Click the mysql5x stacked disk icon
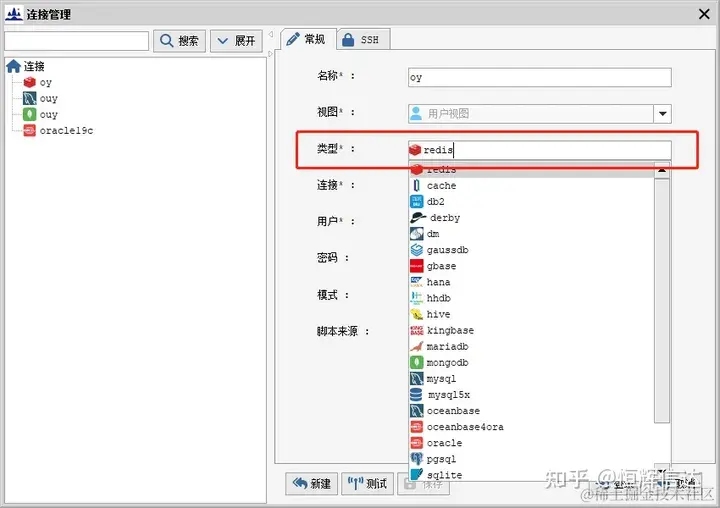 [416, 395]
